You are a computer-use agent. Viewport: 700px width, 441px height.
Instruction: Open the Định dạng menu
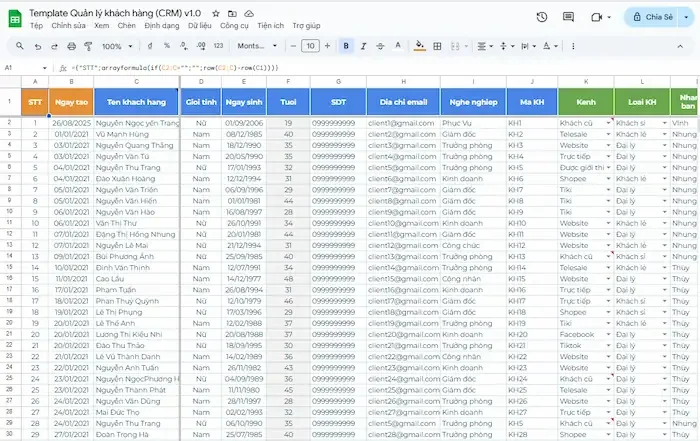pyautogui.click(x=162, y=25)
